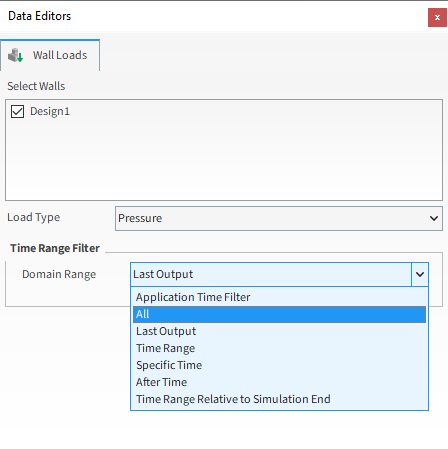
Task: Click the Wall Loads tab icon
Action: click(15, 55)
